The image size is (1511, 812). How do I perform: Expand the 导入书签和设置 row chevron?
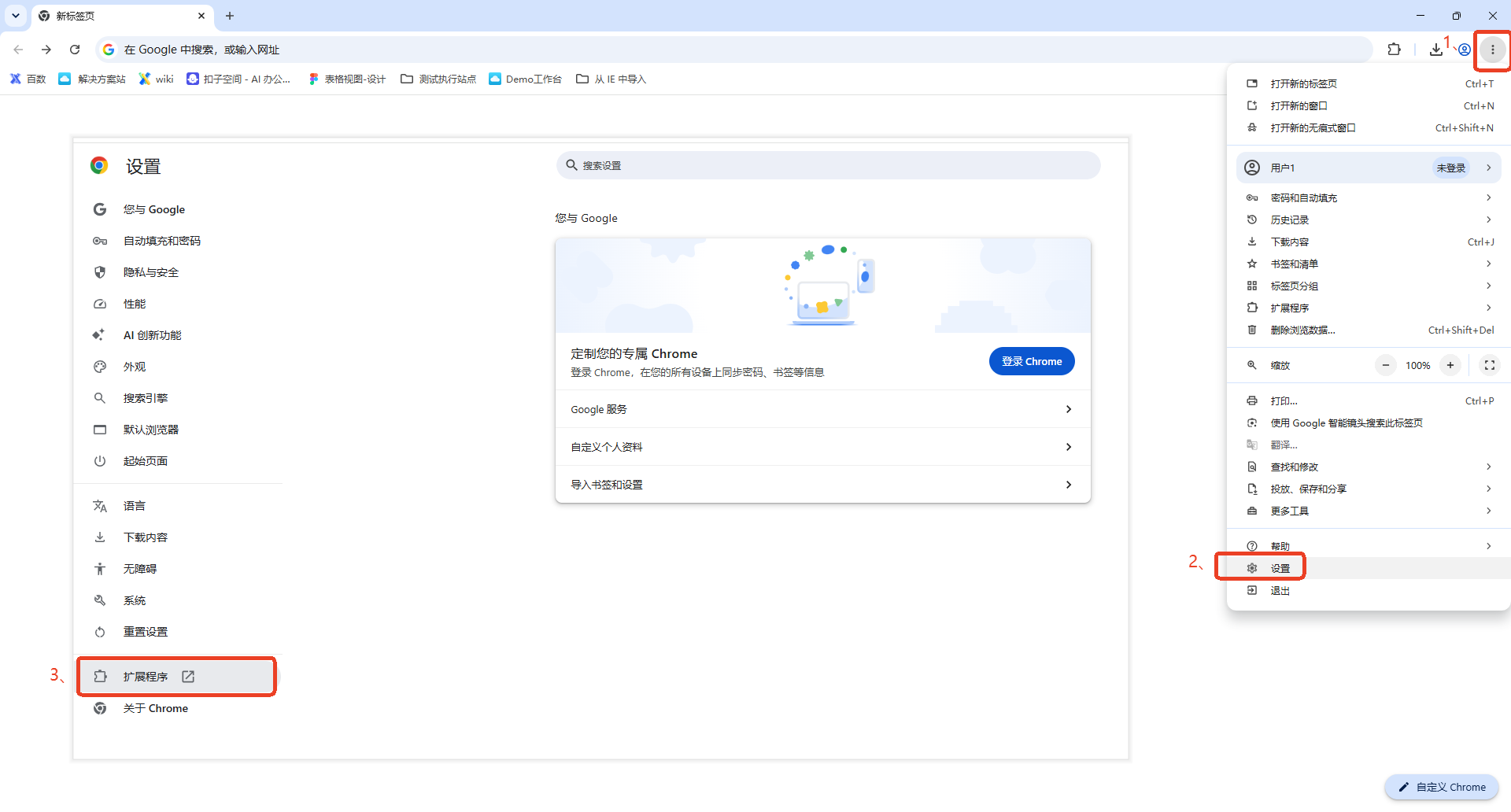tap(1068, 485)
